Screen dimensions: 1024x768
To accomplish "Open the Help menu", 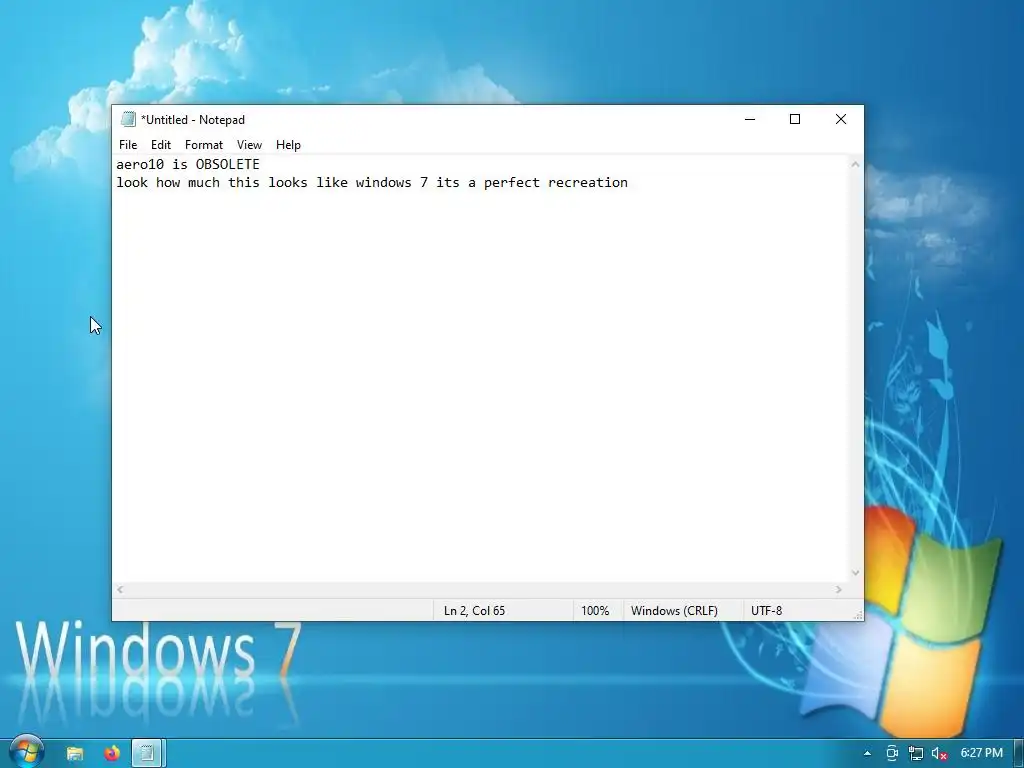I will [x=288, y=145].
